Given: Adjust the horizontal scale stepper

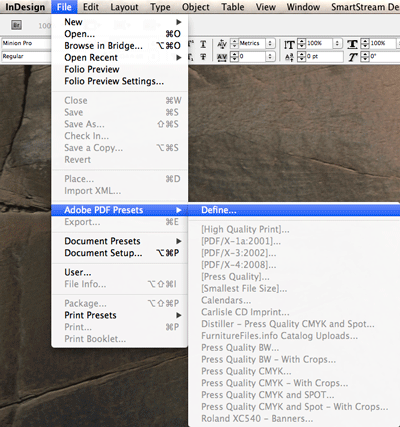Looking at the screenshot, I should coord(365,43).
